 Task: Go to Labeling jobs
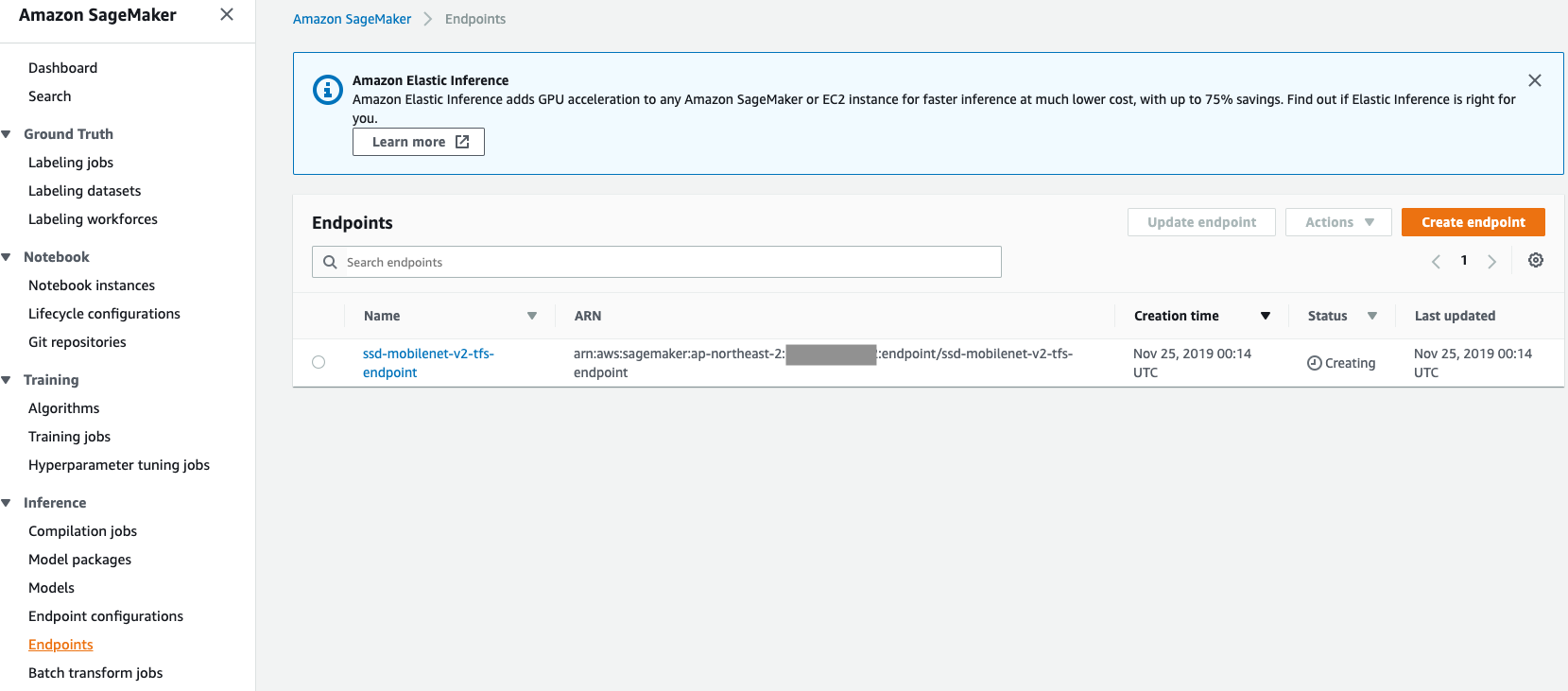point(71,163)
